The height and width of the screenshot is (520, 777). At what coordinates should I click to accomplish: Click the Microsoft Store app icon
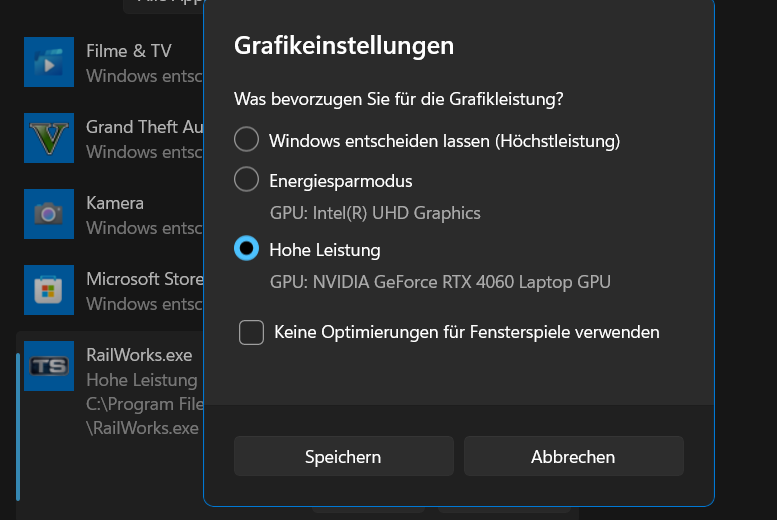click(48, 290)
